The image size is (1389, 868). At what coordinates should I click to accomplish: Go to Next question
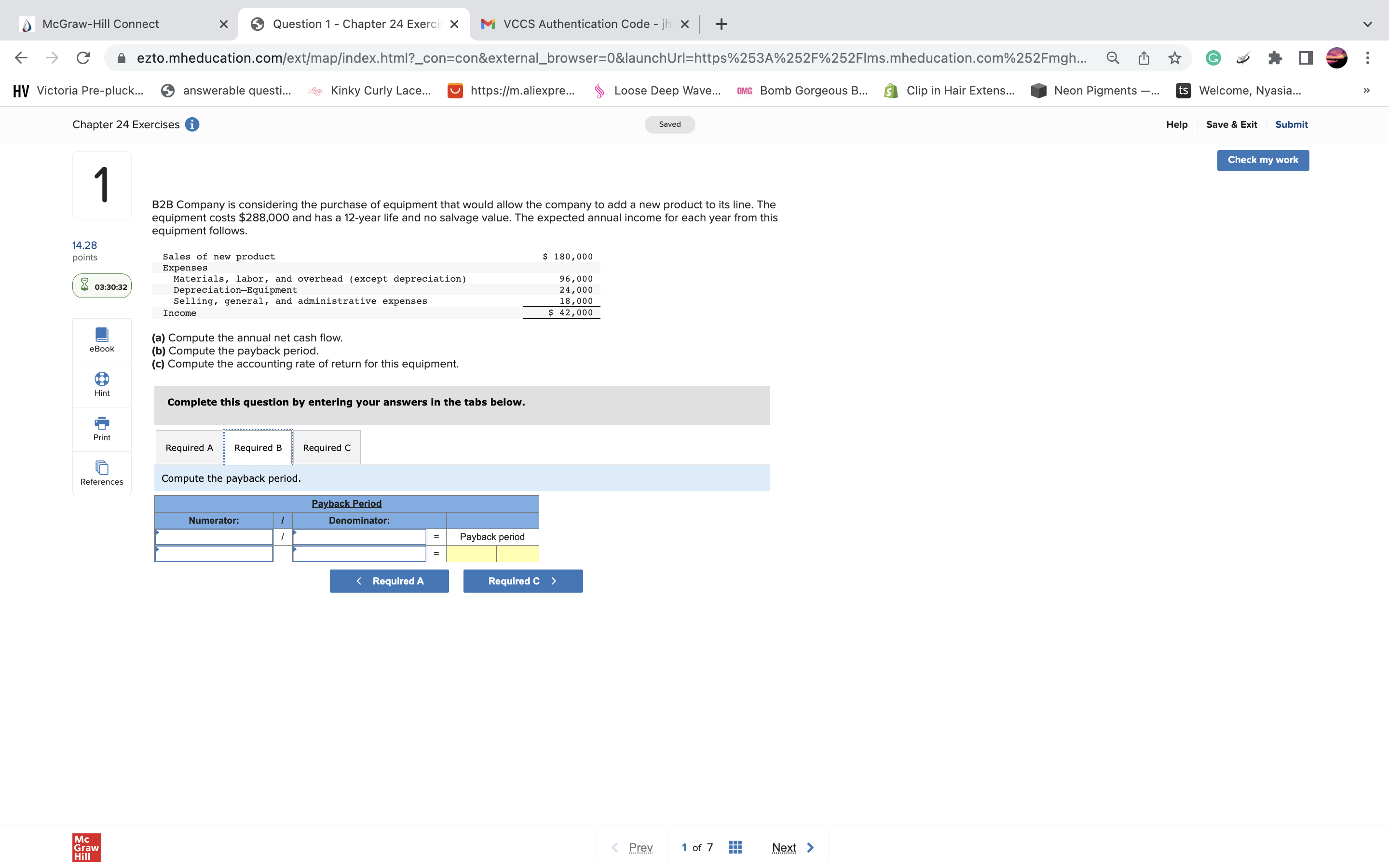792,847
